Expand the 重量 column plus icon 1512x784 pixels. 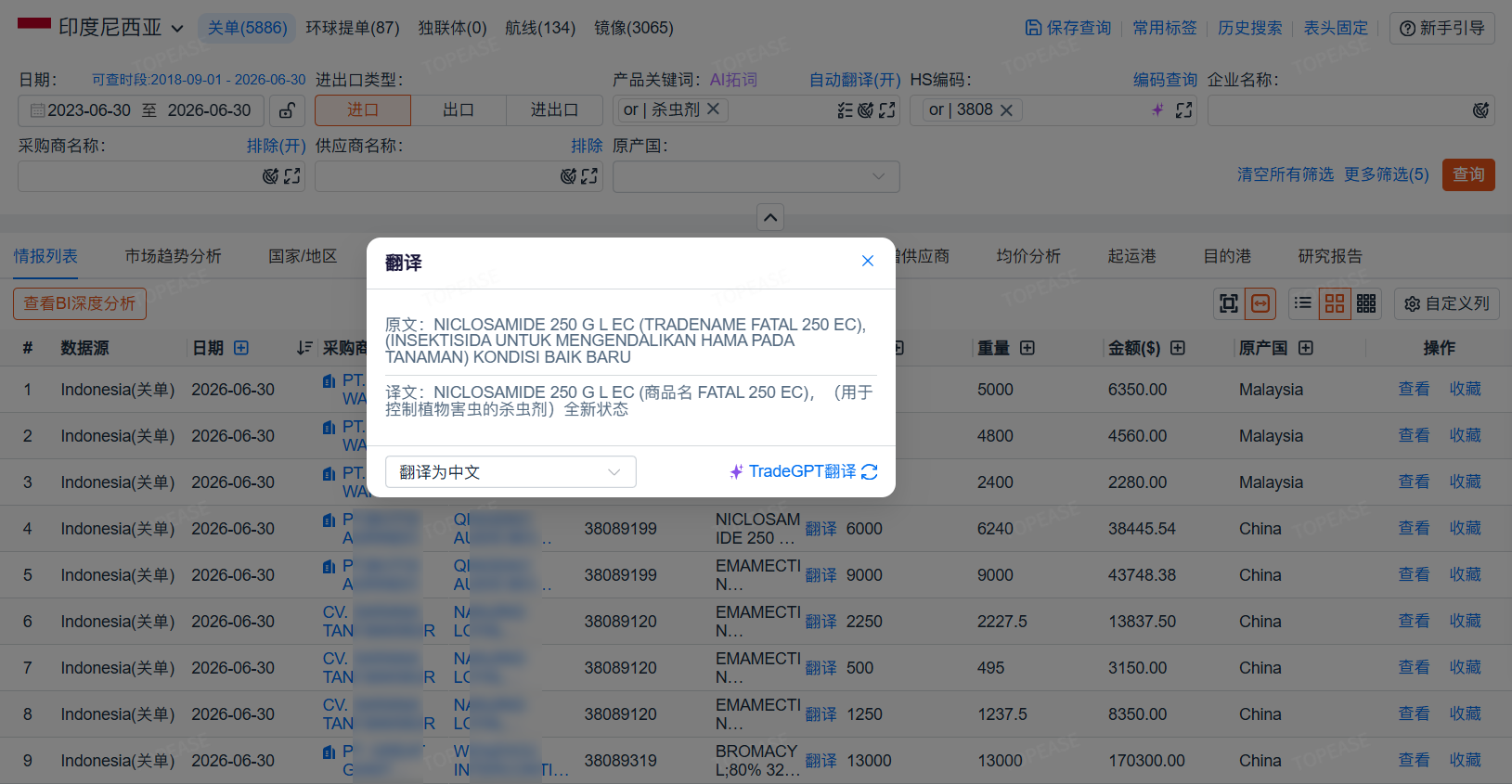pos(1027,348)
